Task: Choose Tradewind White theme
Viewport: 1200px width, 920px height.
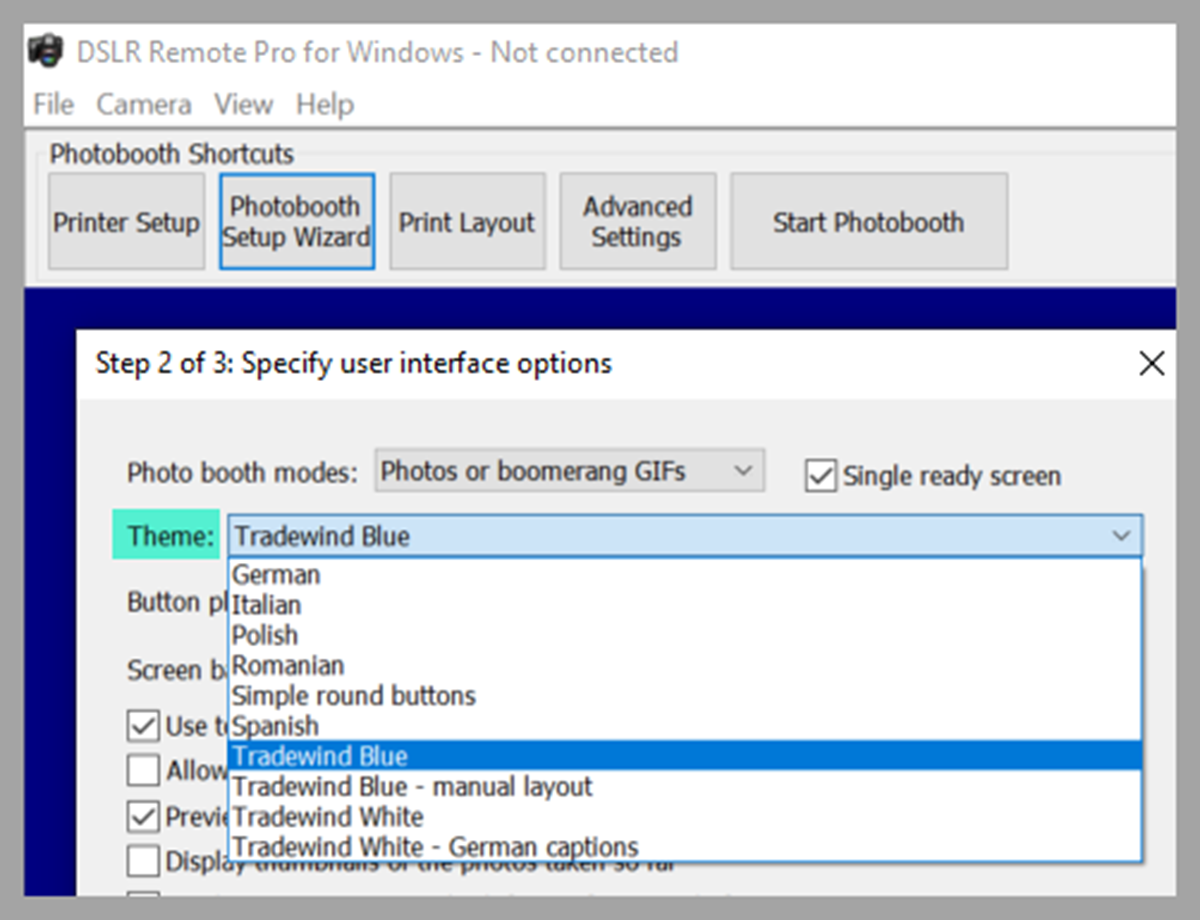Action: coord(685,817)
